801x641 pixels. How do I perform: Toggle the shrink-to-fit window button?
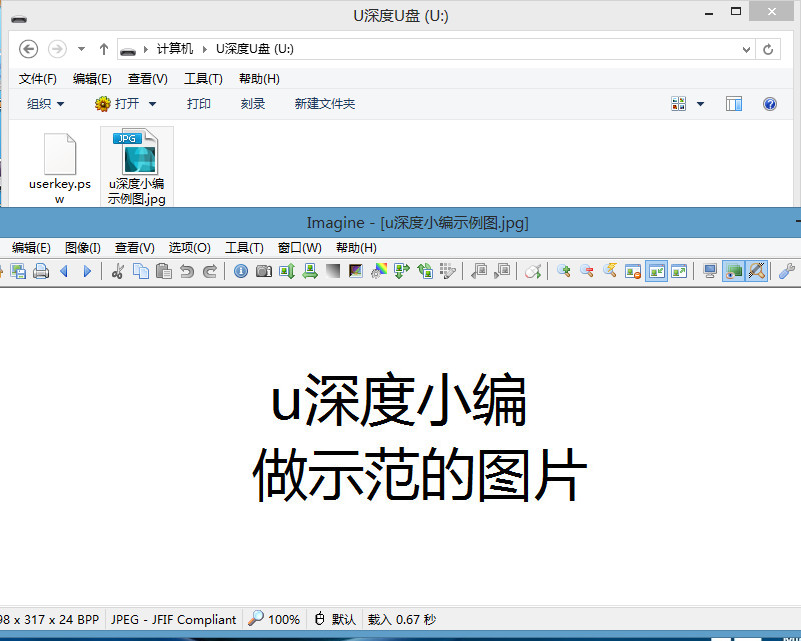[x=656, y=271]
